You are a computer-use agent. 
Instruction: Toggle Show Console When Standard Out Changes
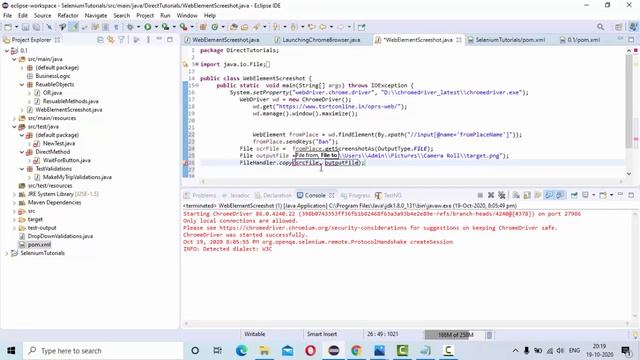pos(549,196)
